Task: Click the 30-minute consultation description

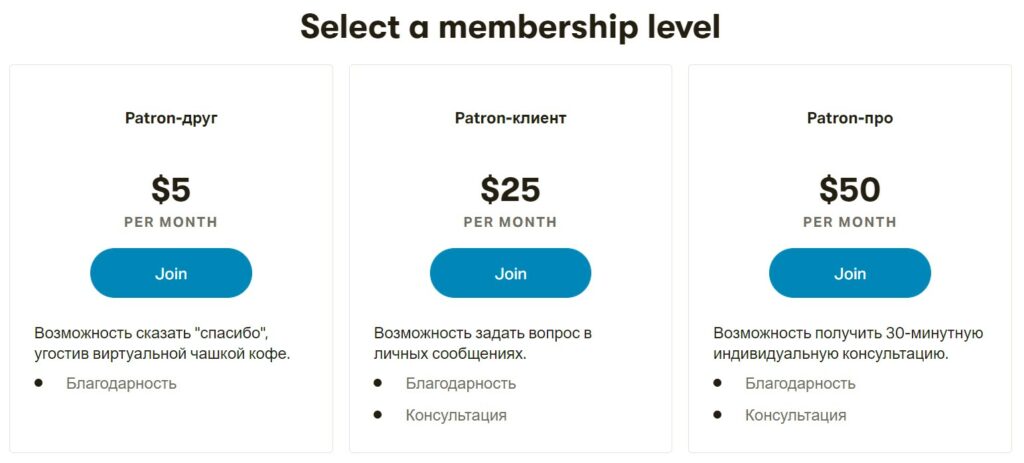Action: [848, 344]
